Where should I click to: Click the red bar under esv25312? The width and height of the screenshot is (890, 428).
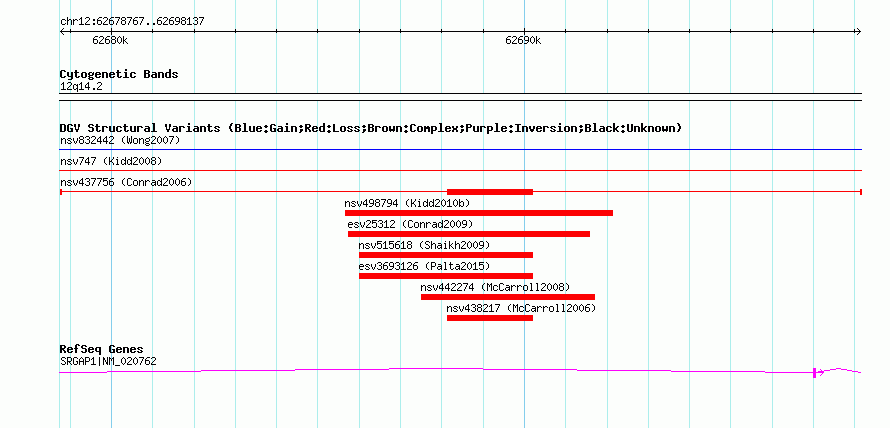tap(469, 234)
